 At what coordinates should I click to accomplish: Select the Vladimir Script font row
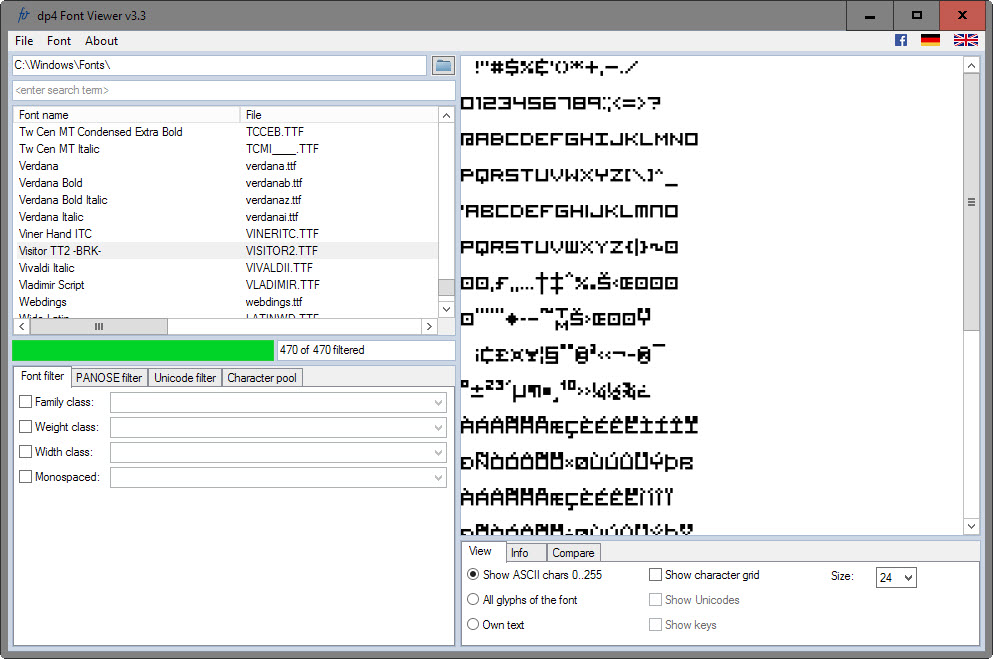click(225, 285)
